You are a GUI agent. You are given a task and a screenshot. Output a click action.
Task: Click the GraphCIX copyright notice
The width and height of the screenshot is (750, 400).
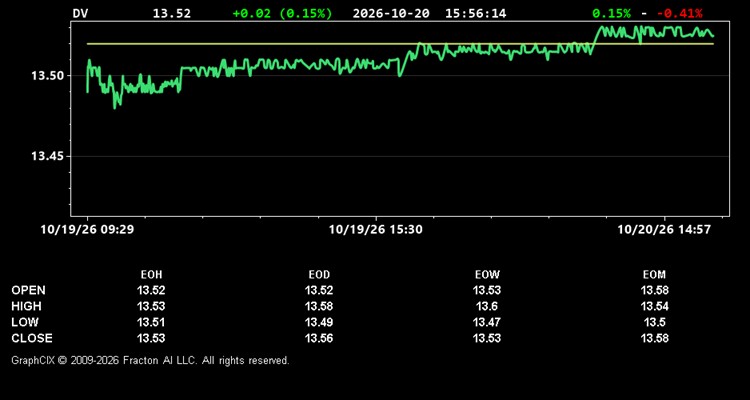150,360
